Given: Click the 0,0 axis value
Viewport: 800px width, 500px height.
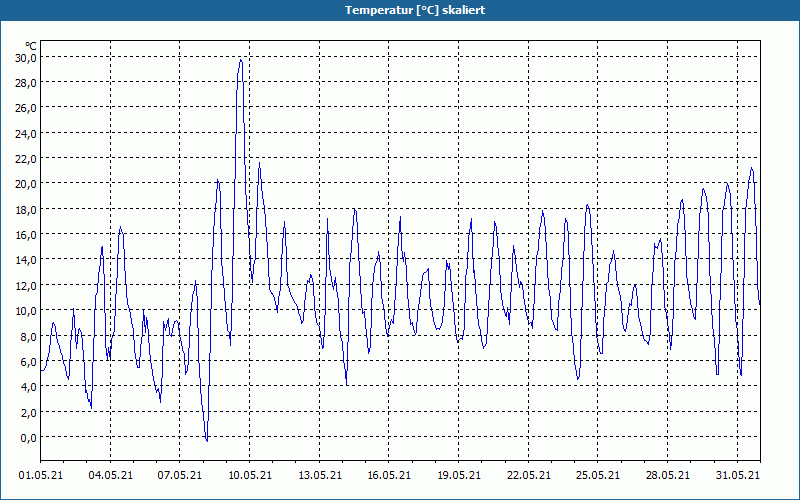Looking at the screenshot, I should 28,438.
